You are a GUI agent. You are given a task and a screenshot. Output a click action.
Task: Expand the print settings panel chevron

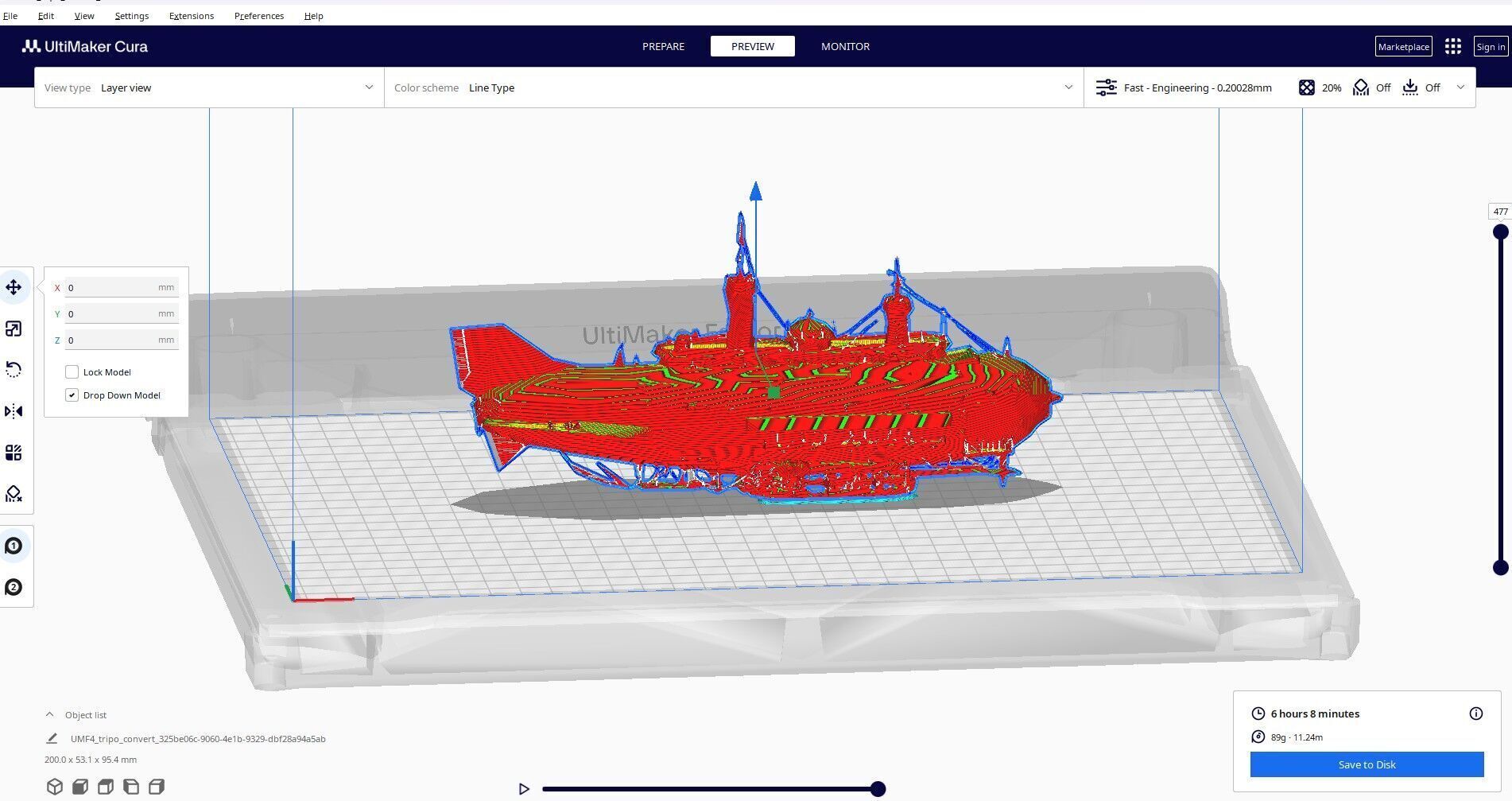pyautogui.click(x=1460, y=87)
